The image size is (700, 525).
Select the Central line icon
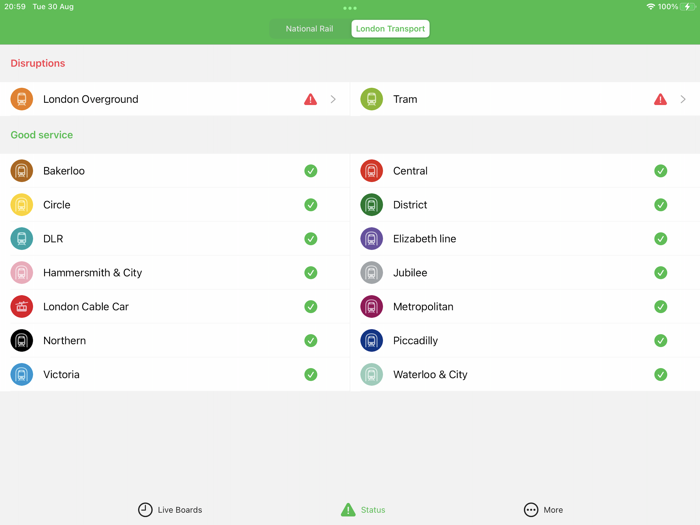tap(371, 171)
